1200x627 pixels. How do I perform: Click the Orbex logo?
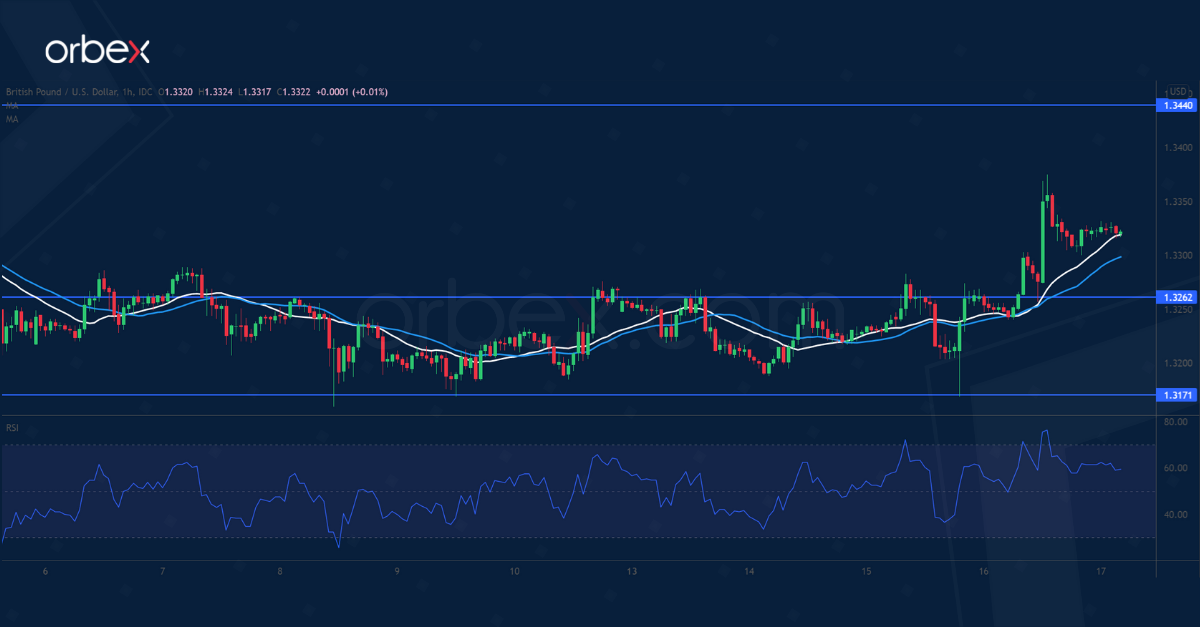(x=95, y=50)
